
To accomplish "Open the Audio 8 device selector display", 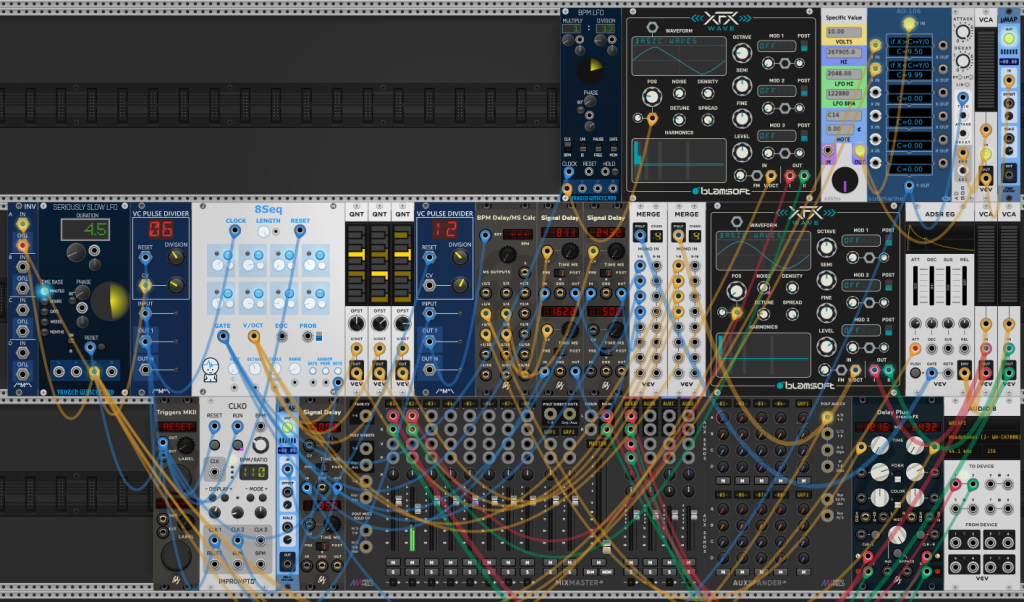I will click(982, 437).
